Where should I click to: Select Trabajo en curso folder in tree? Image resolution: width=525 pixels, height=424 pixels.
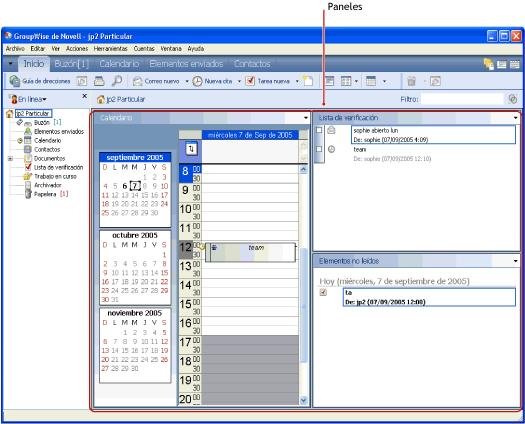coord(55,176)
